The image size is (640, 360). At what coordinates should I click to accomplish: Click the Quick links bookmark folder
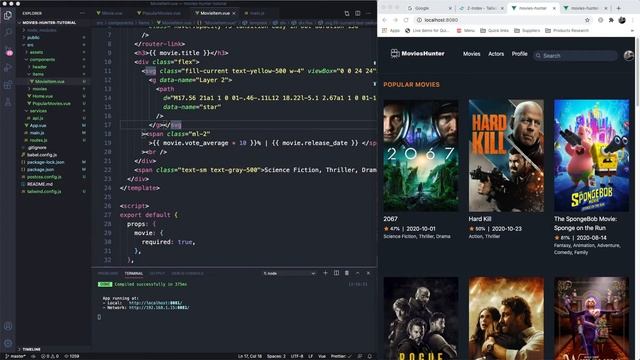click(494, 31)
